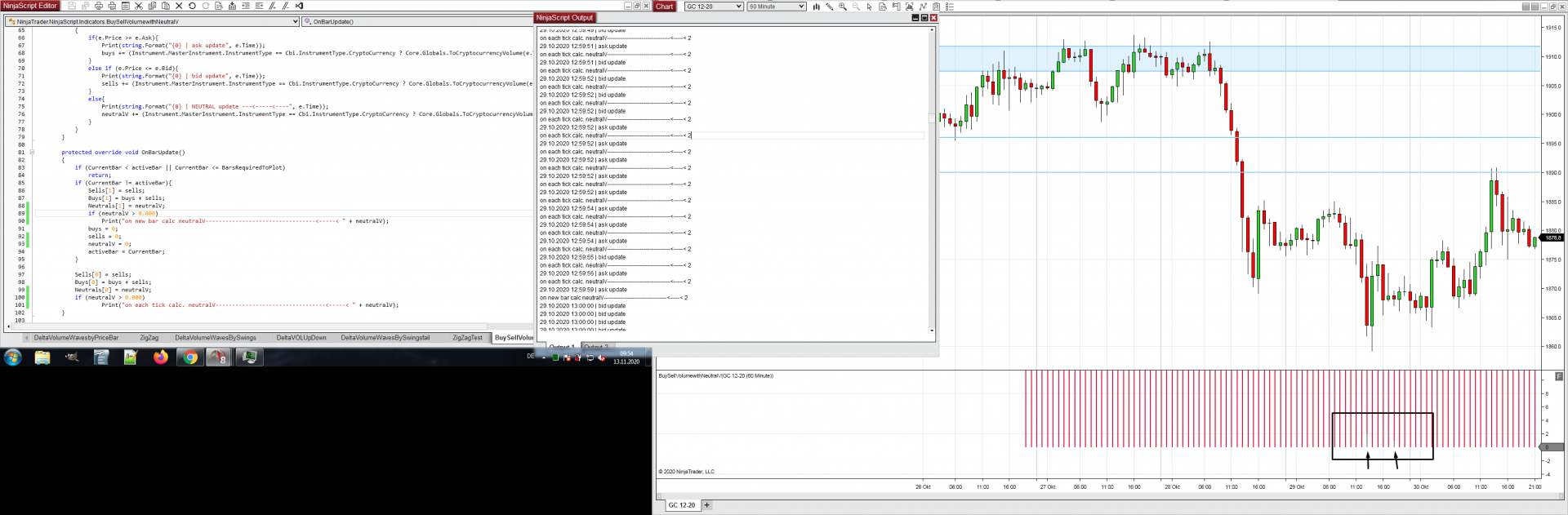The image size is (1568, 515).
Task: Switch to the DeltaVOLUpDown editor tab
Action: [x=301, y=338]
